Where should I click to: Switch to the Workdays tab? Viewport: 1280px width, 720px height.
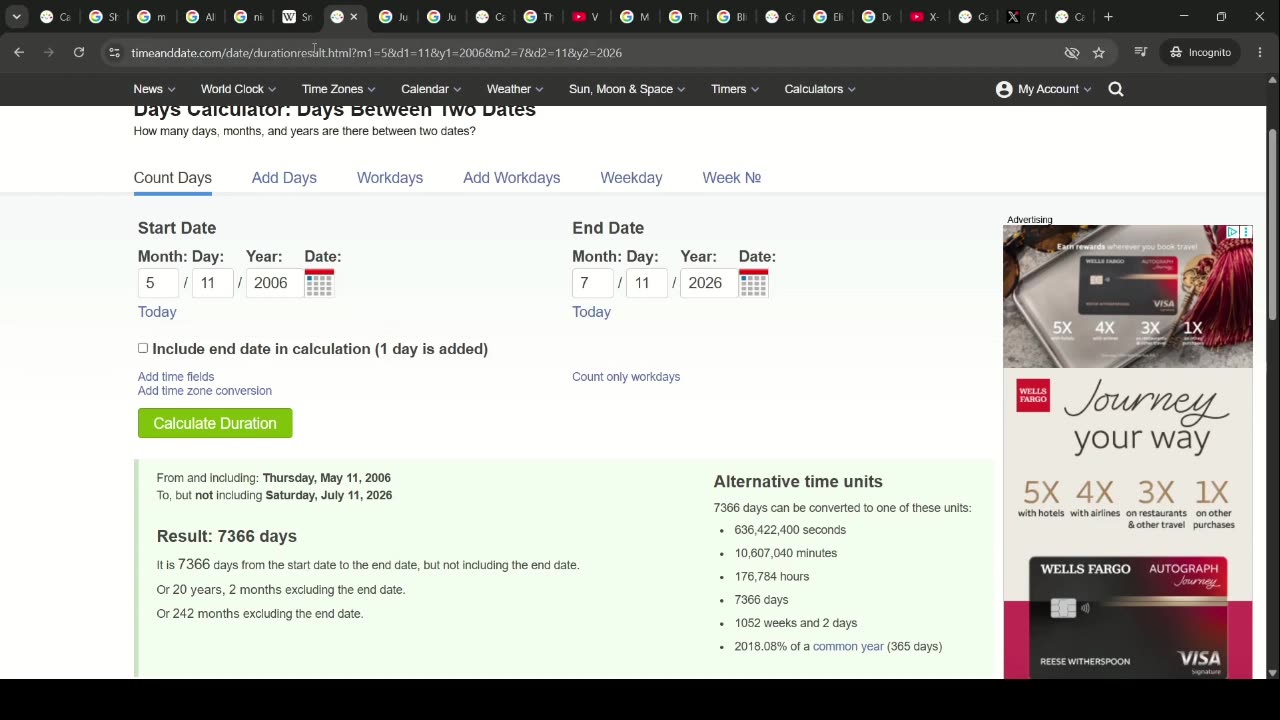pyautogui.click(x=390, y=178)
